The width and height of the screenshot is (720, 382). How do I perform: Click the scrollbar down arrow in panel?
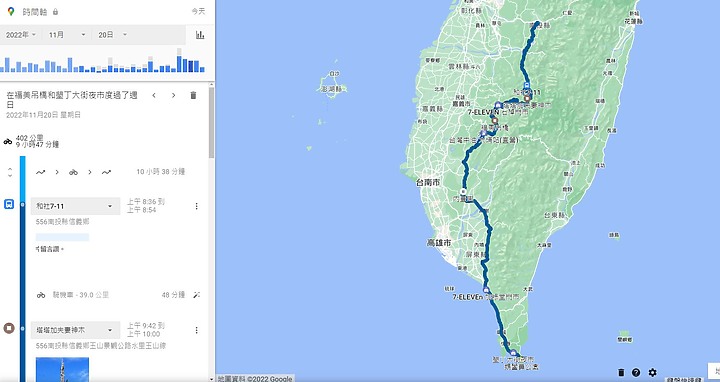(x=212, y=379)
